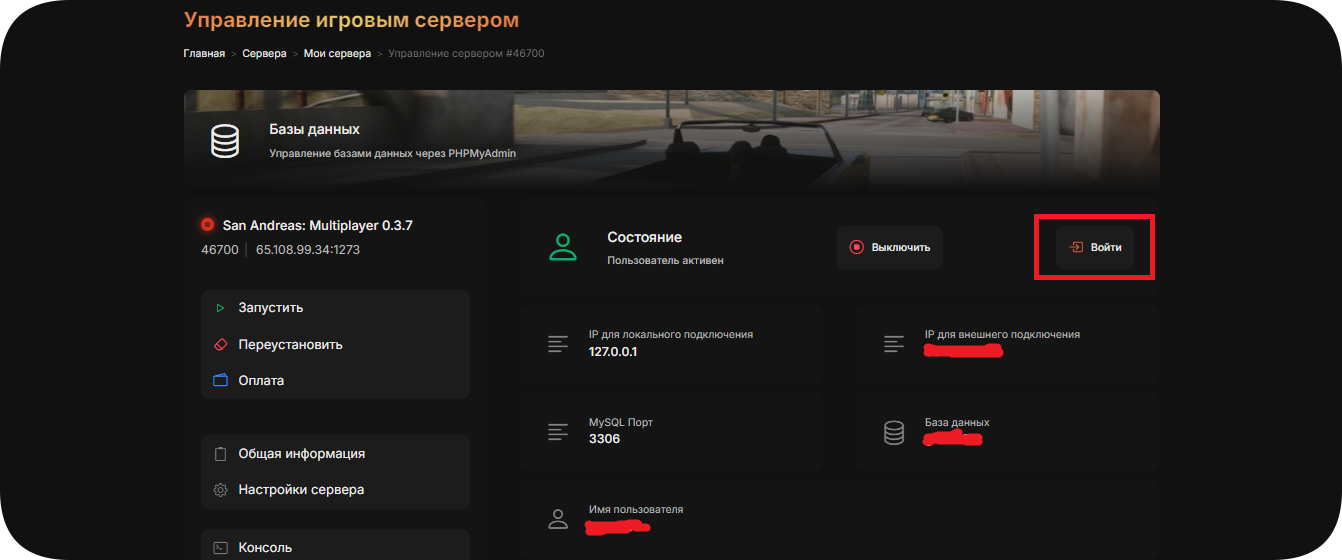Click the Управление игровым сервером heading
Screen dimensions: 1342x560
[x=351, y=20]
